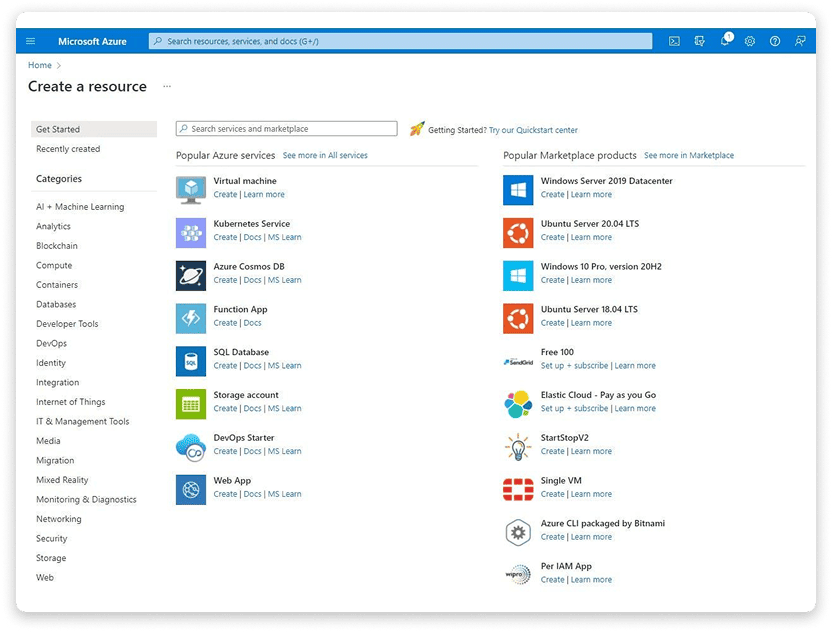This screenshot has height=632, width=832.
Task: Click the Home breadcrumb link
Action: pyautogui.click(x=40, y=65)
